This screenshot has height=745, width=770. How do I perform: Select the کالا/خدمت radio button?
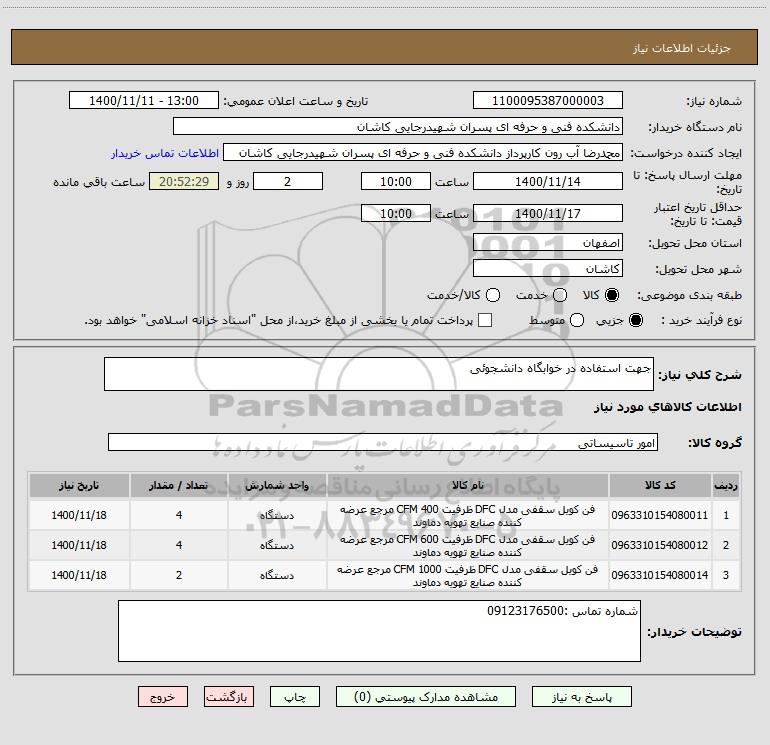(x=493, y=295)
